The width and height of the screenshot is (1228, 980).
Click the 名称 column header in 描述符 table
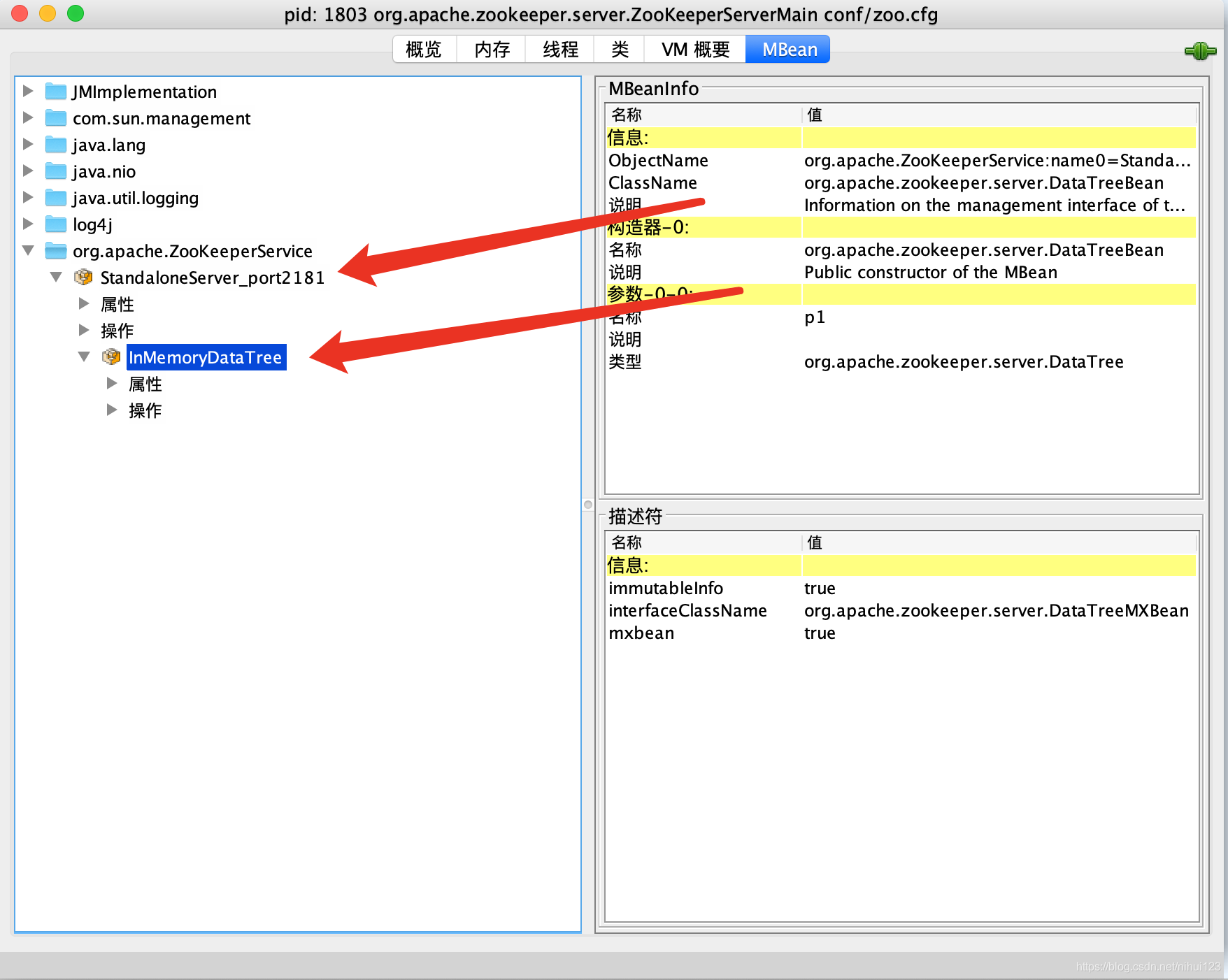coord(703,542)
